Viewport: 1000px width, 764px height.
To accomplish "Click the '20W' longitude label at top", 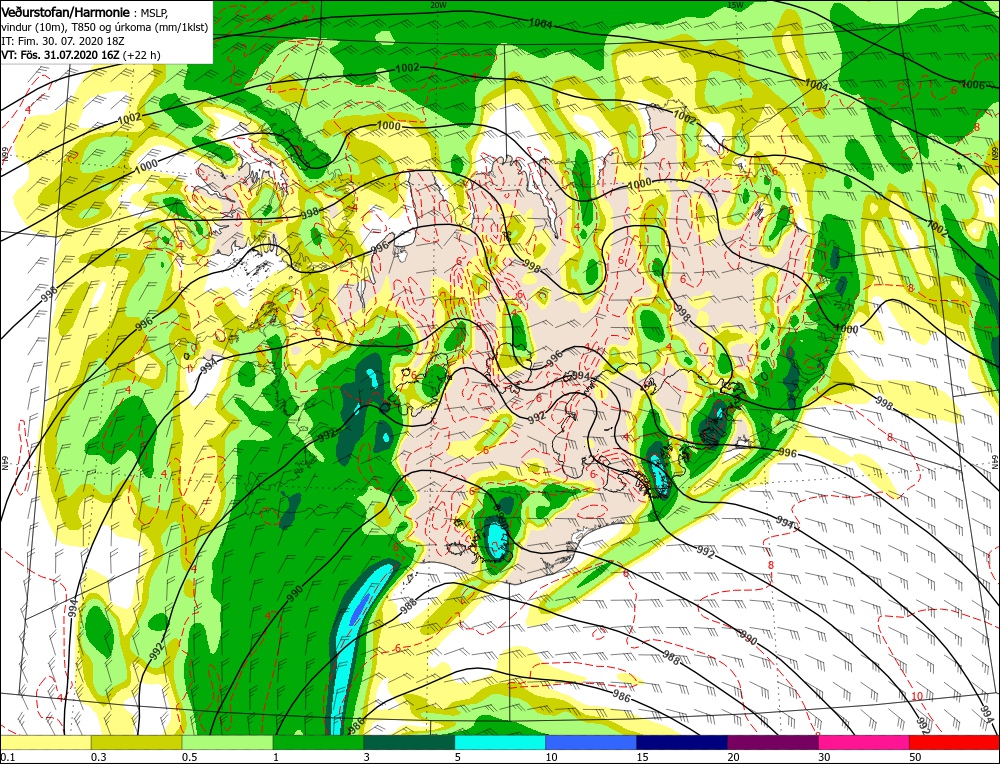I will (x=438, y=4).
